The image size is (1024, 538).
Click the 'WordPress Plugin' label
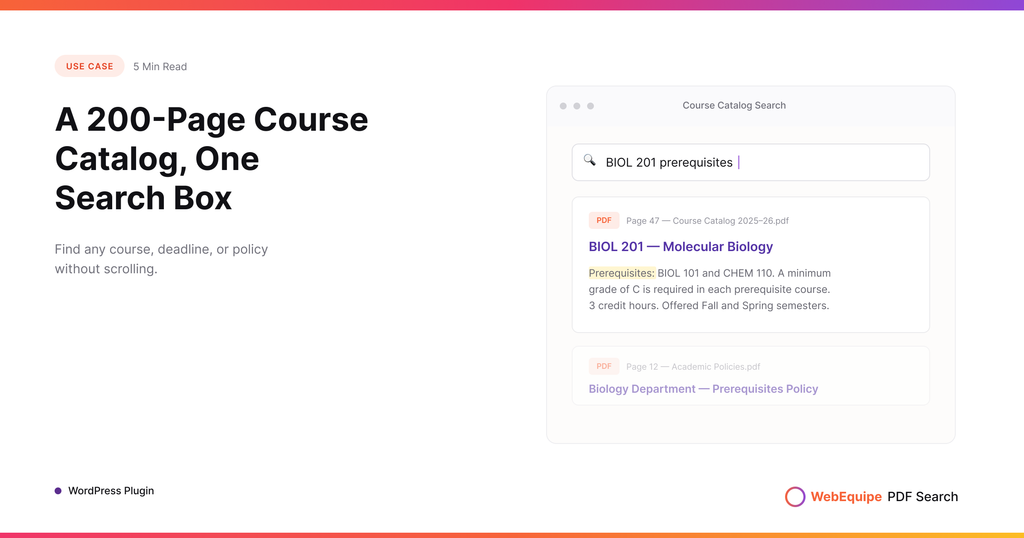(x=111, y=491)
